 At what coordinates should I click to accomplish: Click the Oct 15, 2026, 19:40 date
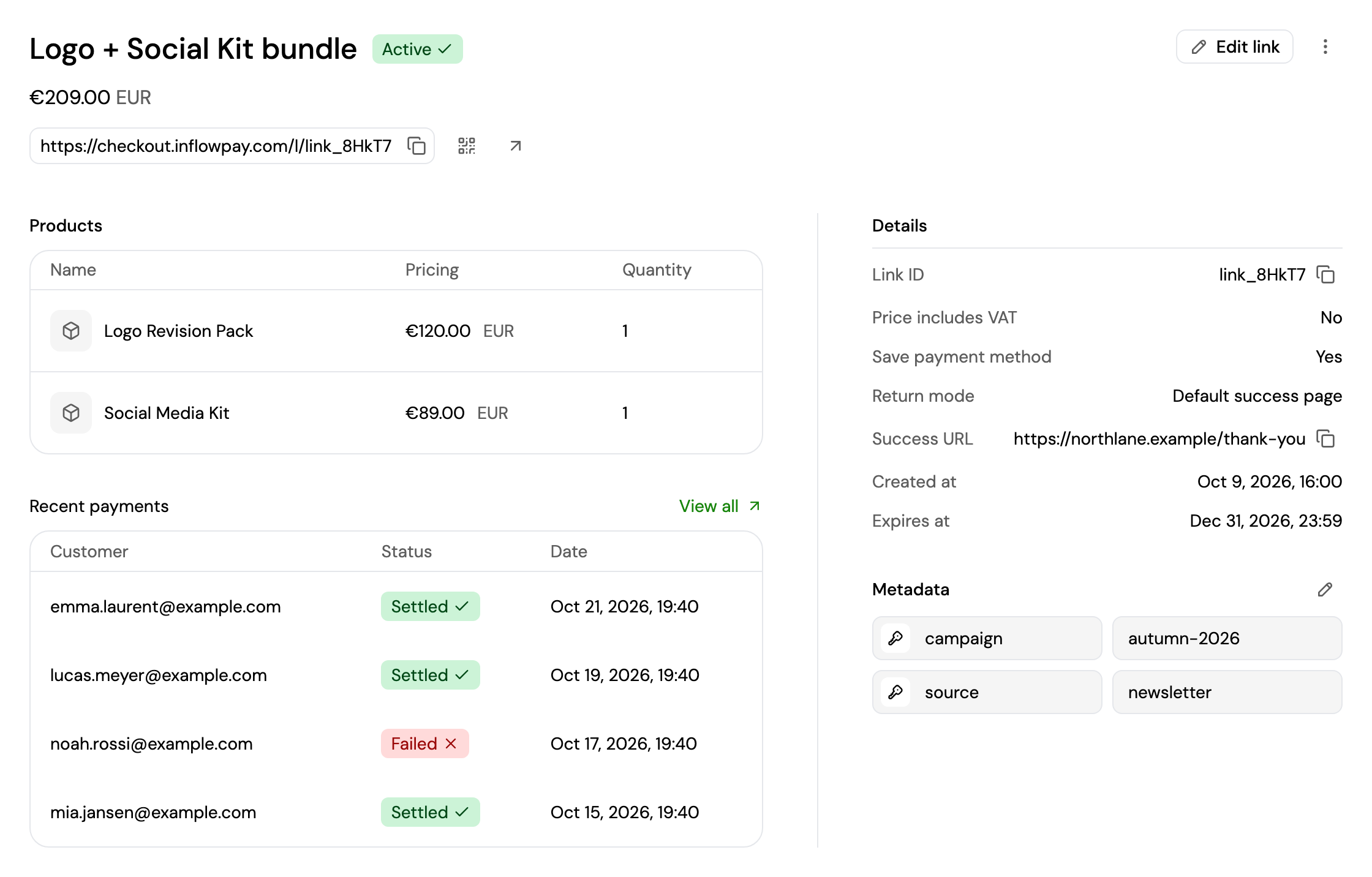(625, 812)
